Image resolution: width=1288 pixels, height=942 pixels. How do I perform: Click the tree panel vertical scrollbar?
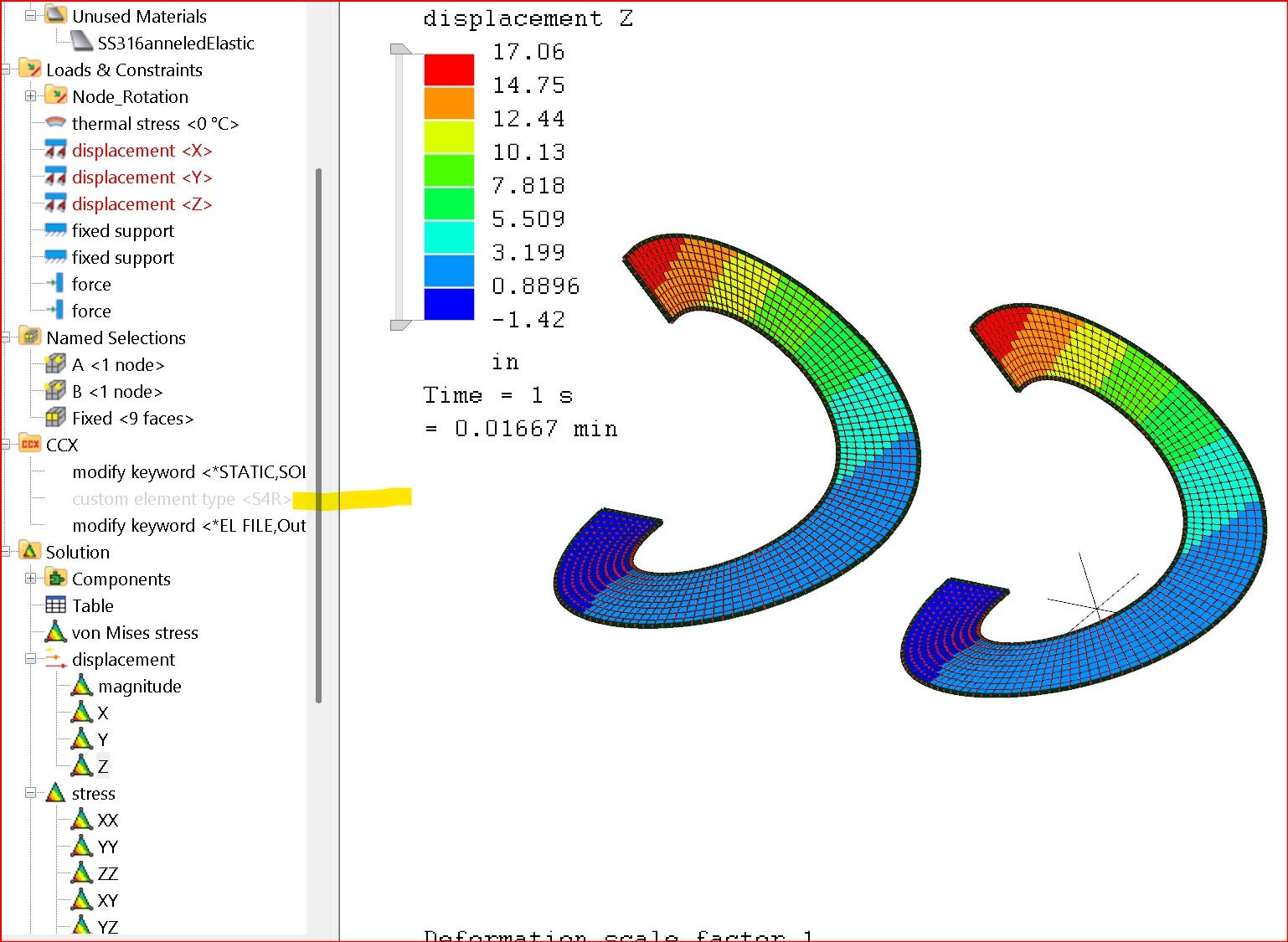pyautogui.click(x=318, y=435)
